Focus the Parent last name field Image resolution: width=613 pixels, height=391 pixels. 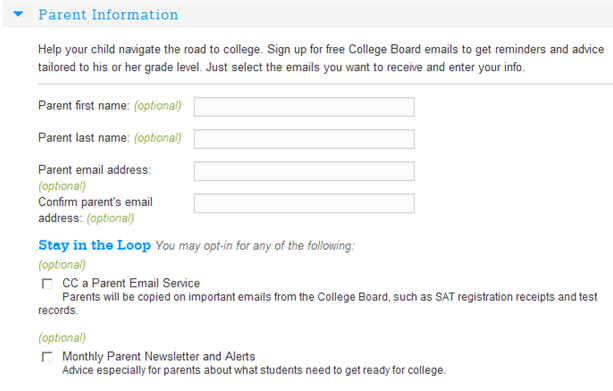304,139
